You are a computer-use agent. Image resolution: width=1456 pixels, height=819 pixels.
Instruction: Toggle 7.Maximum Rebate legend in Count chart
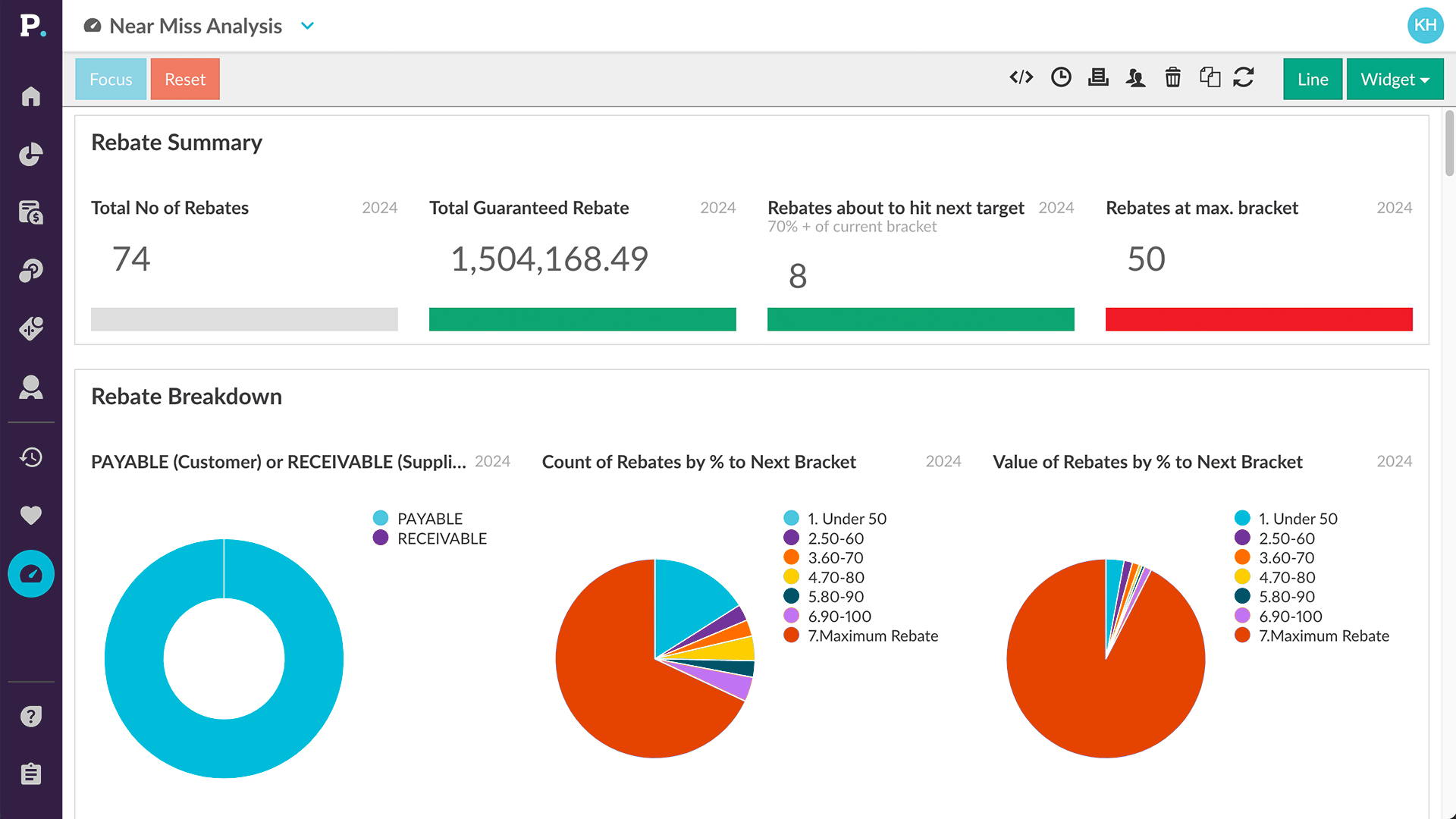pyautogui.click(x=872, y=635)
